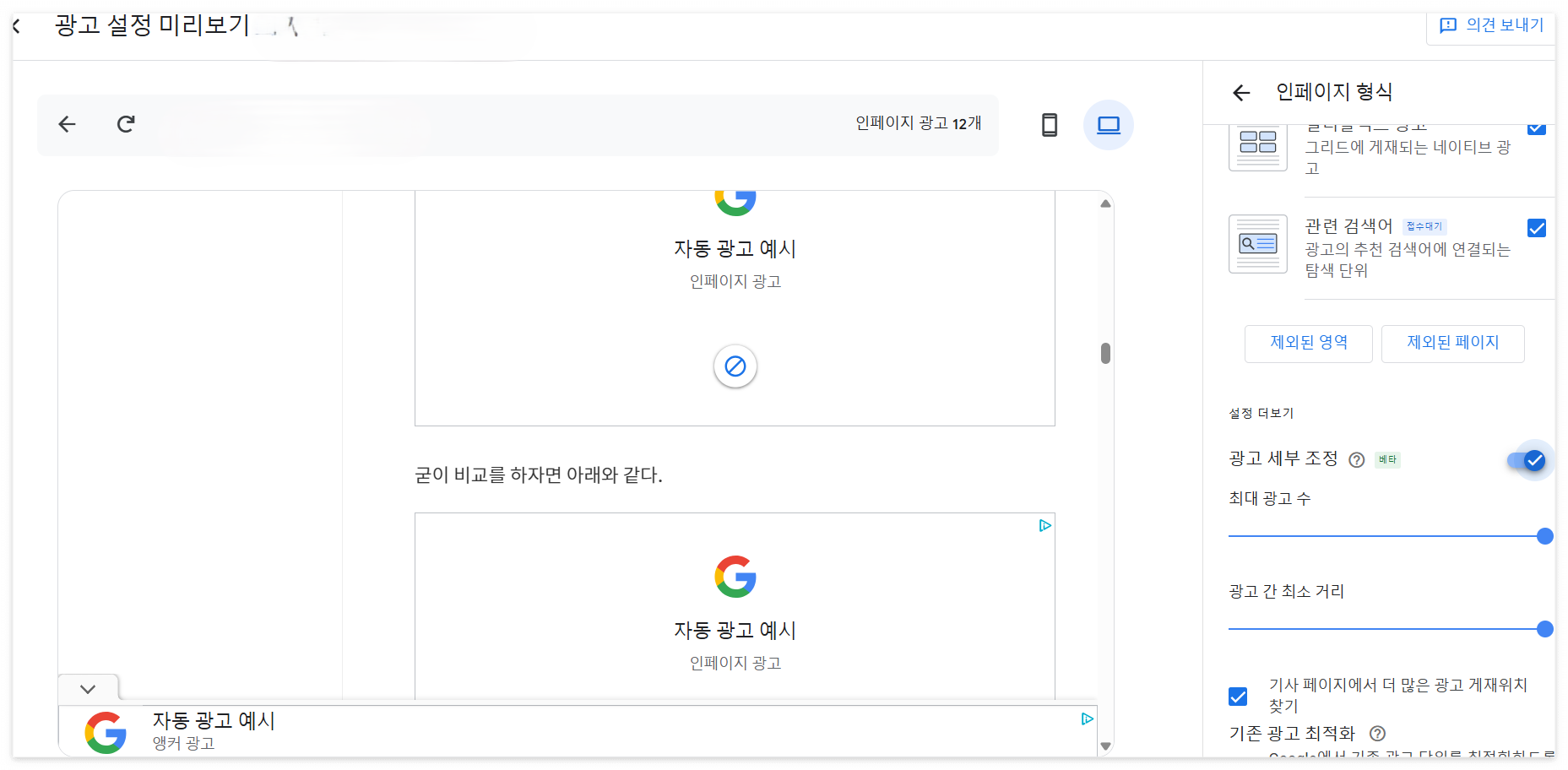Switch preview to mobile device view

coord(1050,125)
